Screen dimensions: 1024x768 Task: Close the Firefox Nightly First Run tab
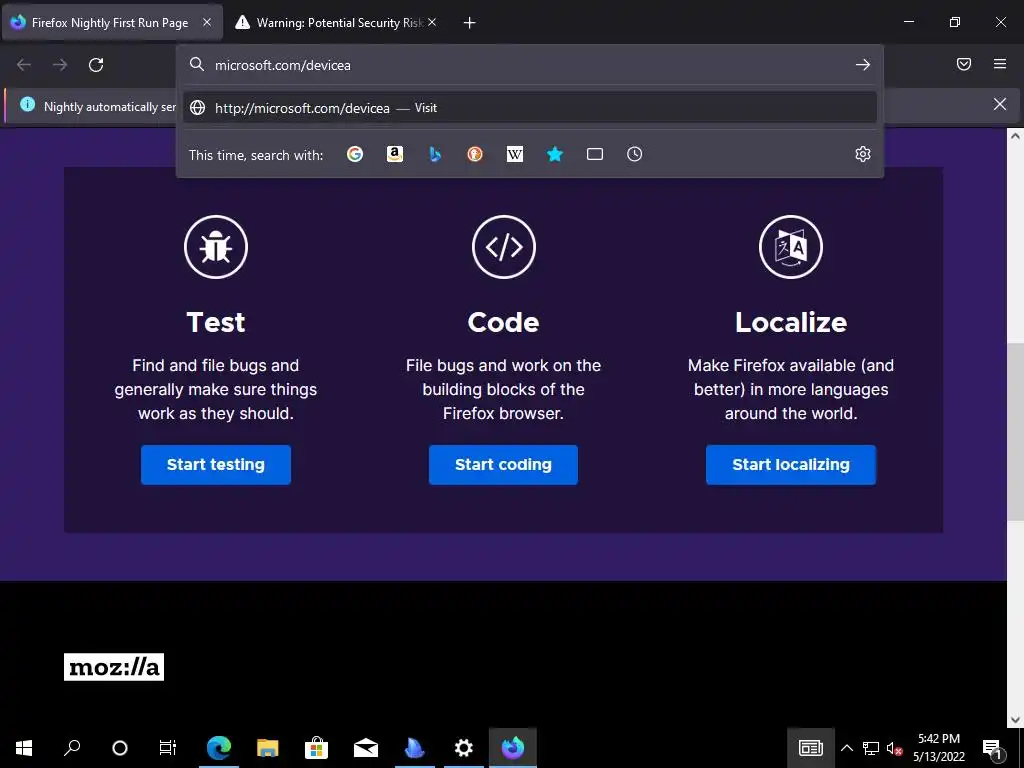[206, 22]
